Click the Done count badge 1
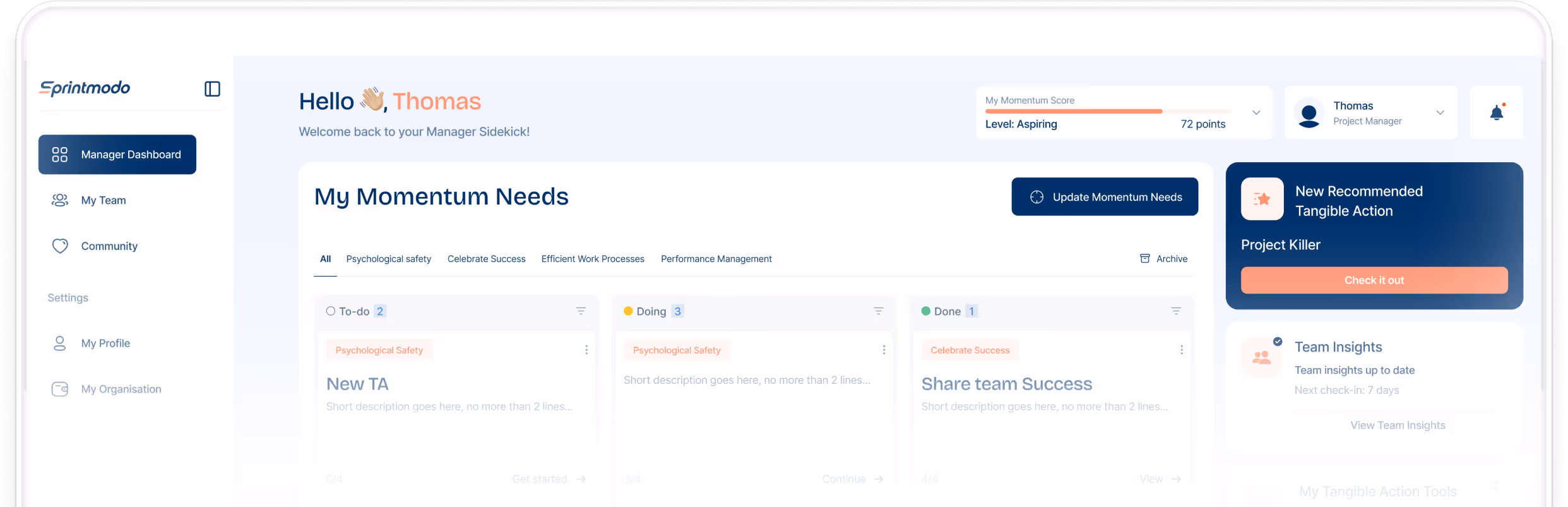The width and height of the screenshot is (1568, 507). click(x=971, y=311)
